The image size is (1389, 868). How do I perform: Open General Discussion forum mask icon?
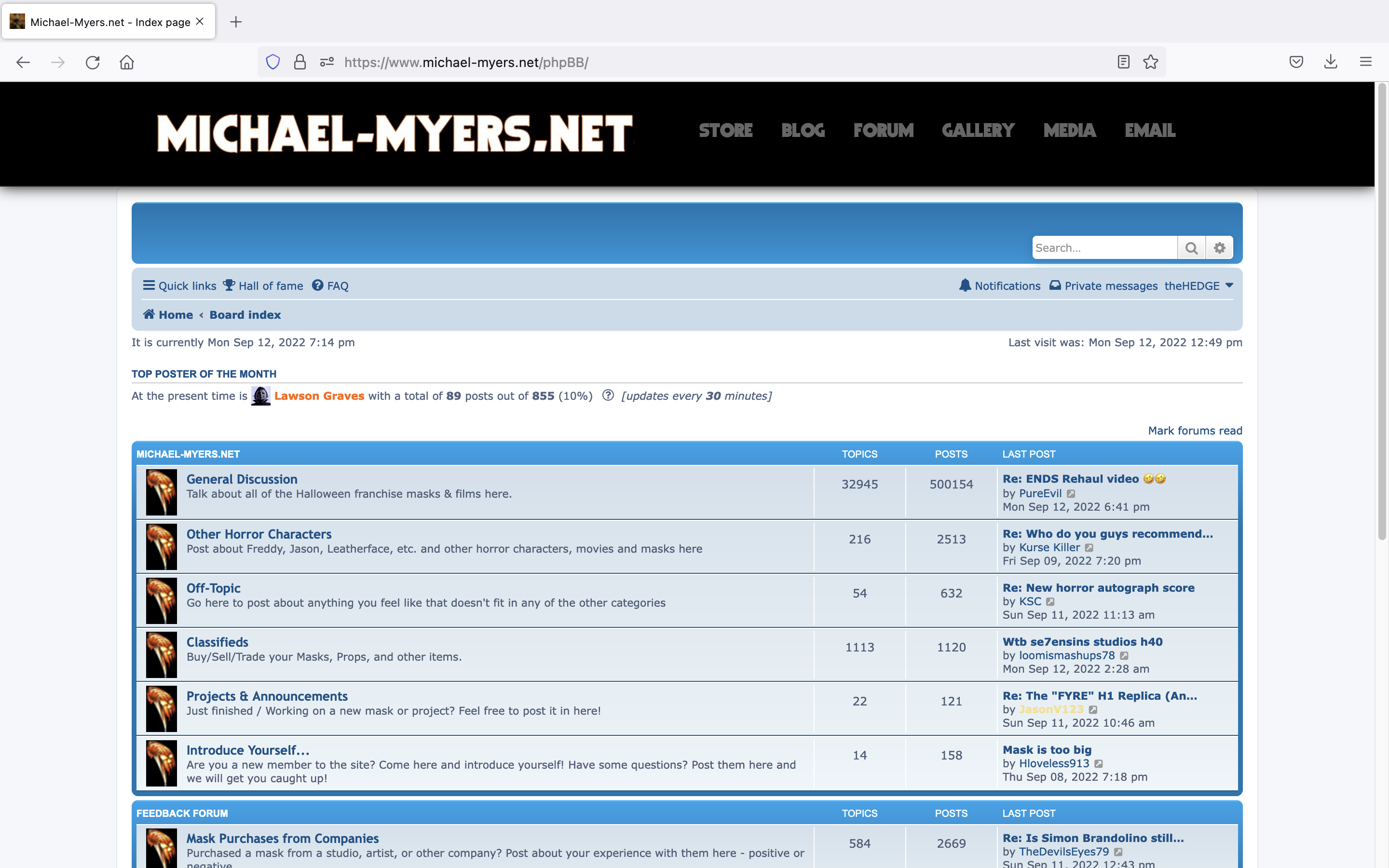[x=161, y=492]
